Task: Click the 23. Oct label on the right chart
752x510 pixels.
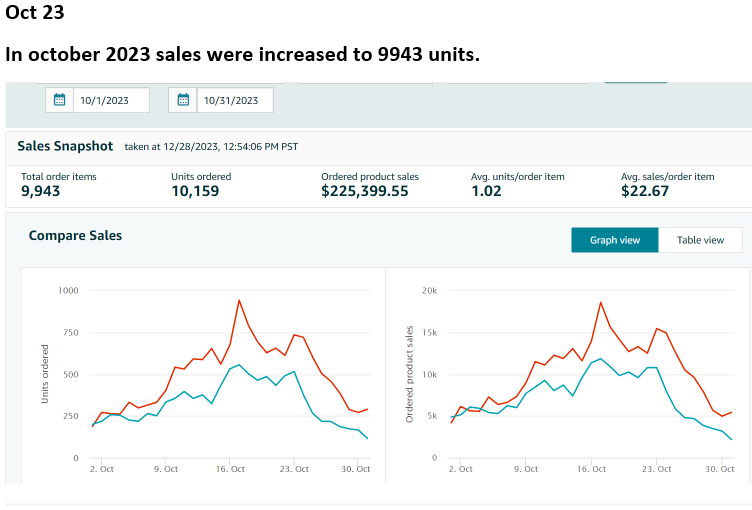Action: 656,469
